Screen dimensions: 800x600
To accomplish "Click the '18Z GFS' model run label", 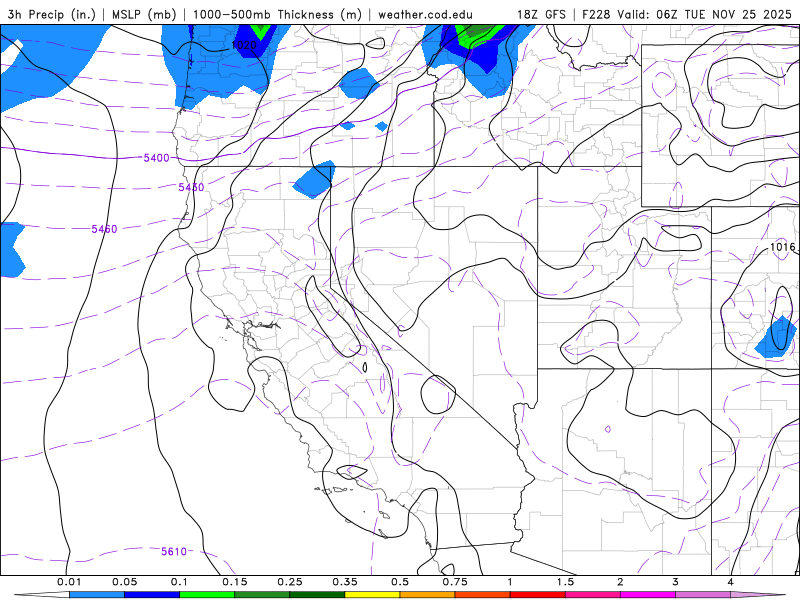I will pos(541,14).
